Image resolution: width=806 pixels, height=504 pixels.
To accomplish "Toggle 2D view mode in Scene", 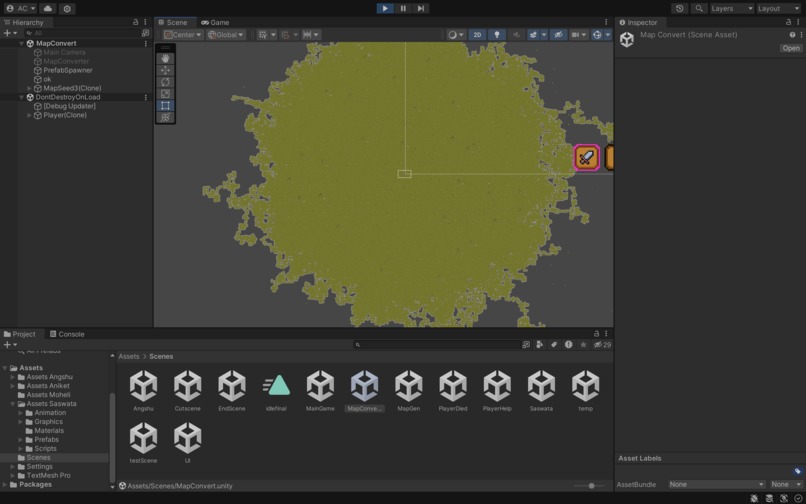I will click(x=477, y=34).
